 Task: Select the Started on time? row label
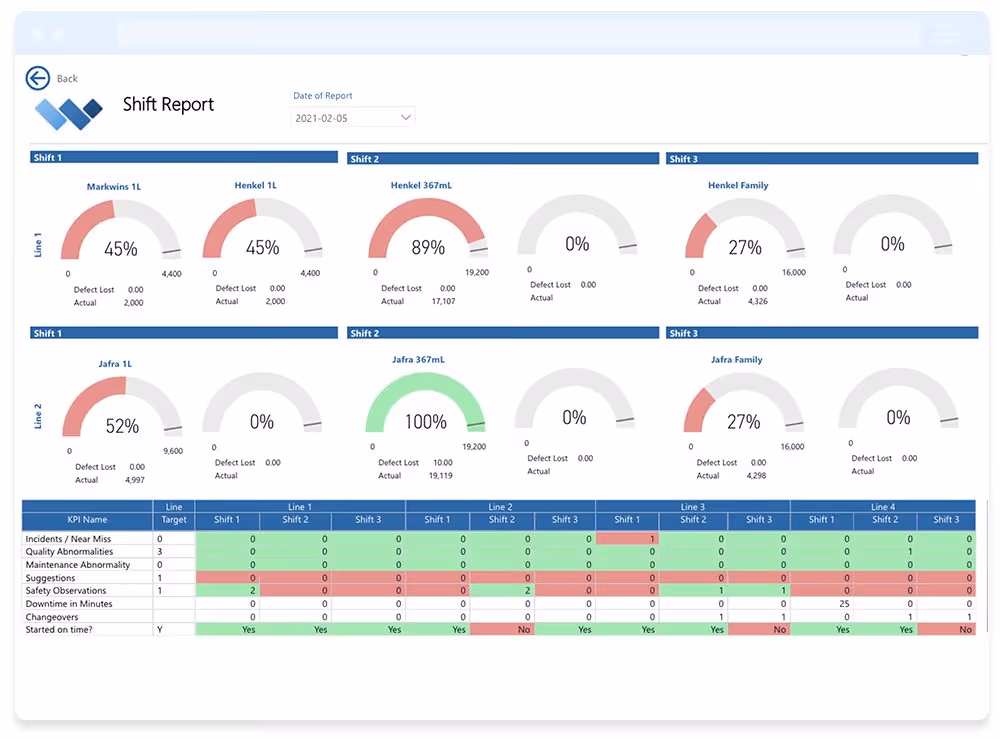click(59, 630)
